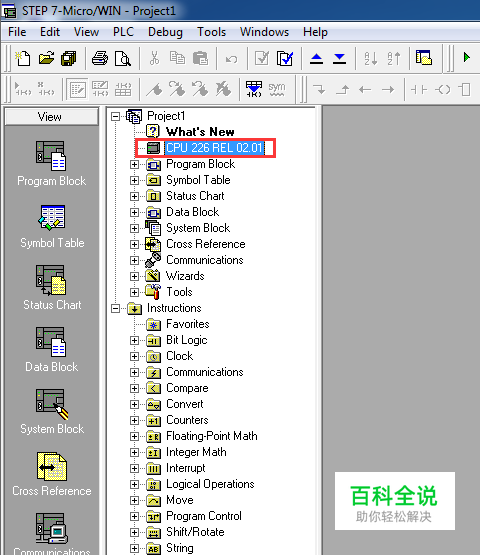Collapse the Instructions tree node

click(115, 309)
